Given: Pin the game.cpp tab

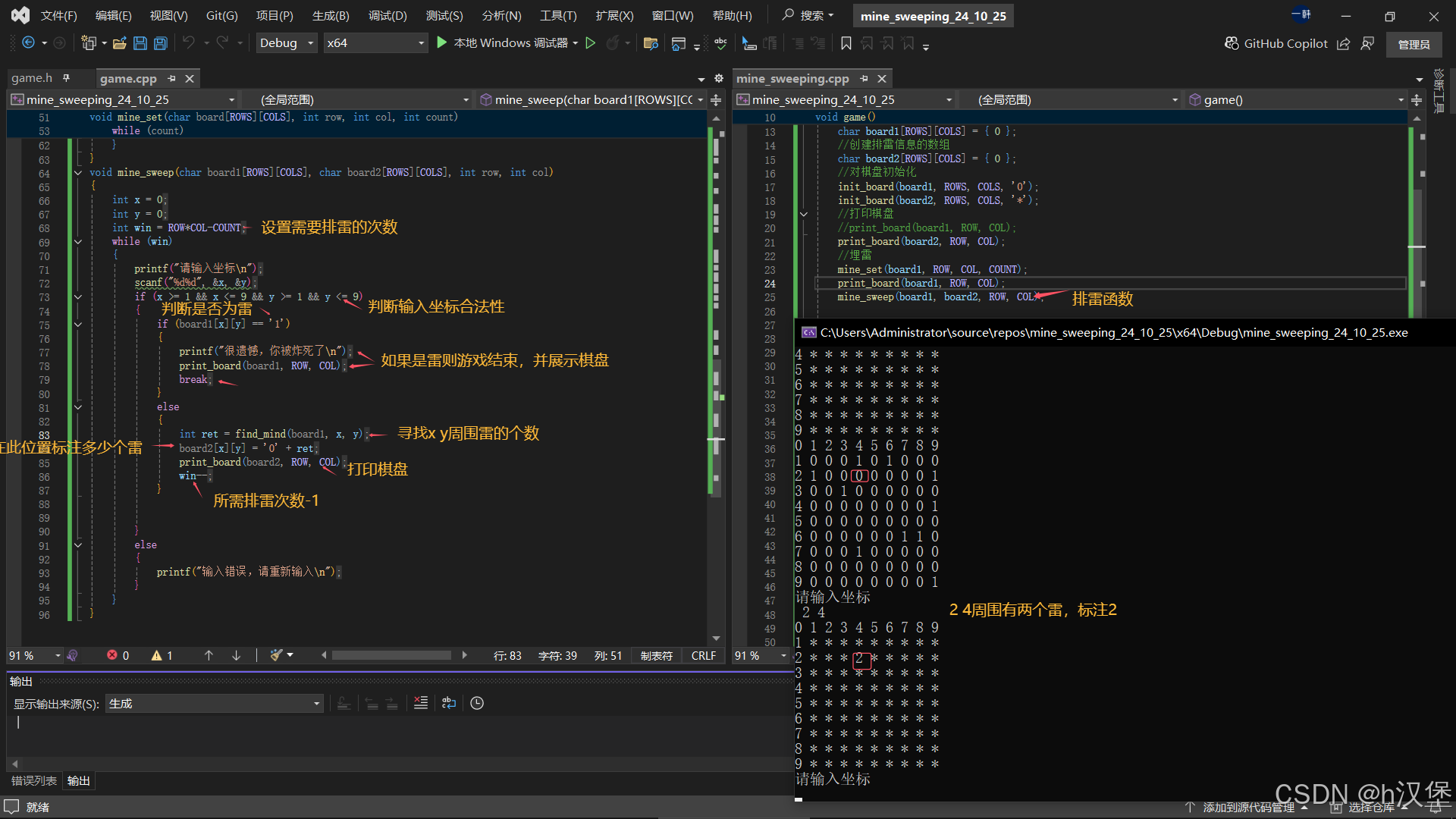Looking at the screenshot, I should (x=172, y=78).
